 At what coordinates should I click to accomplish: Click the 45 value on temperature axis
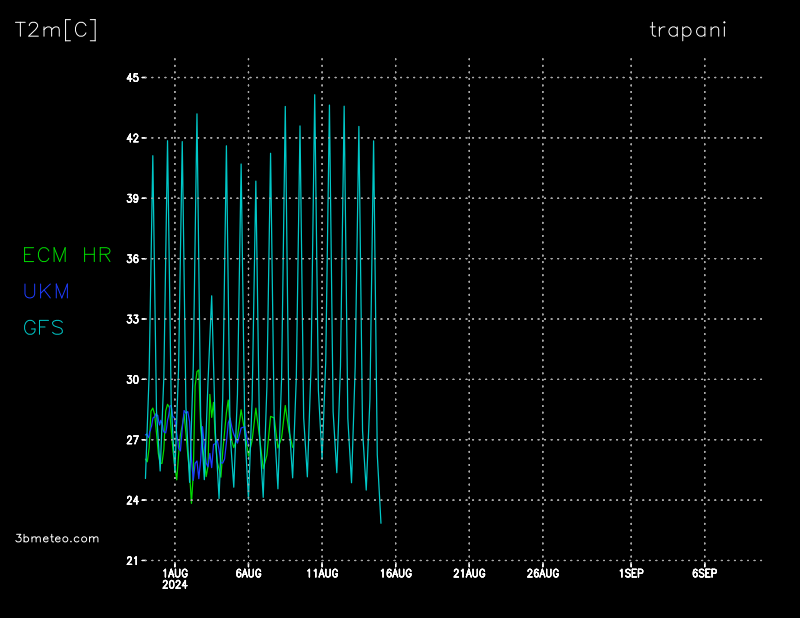click(131, 78)
